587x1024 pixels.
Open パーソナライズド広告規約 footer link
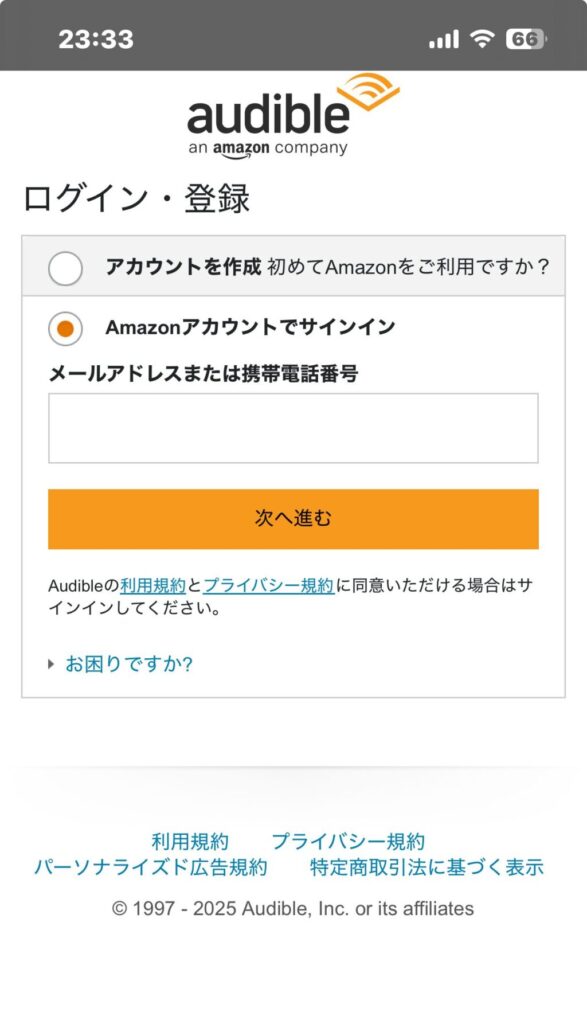click(151, 867)
